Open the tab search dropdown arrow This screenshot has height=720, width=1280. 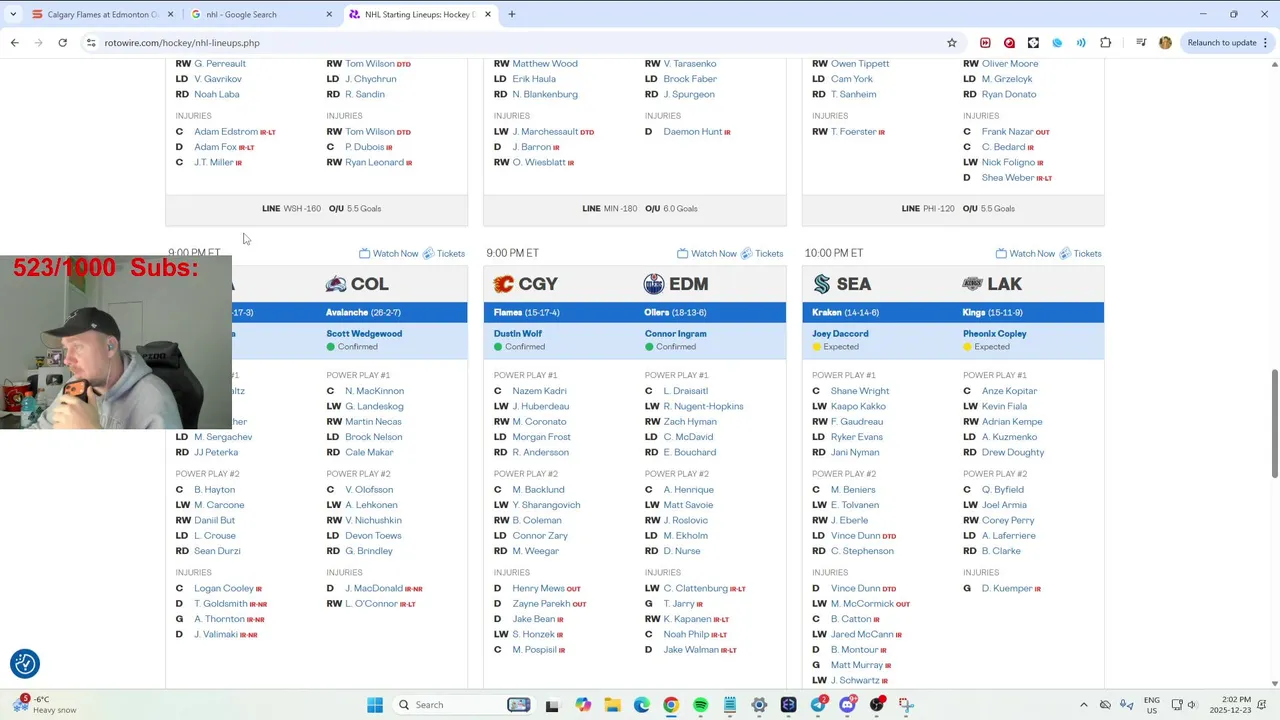point(11,14)
